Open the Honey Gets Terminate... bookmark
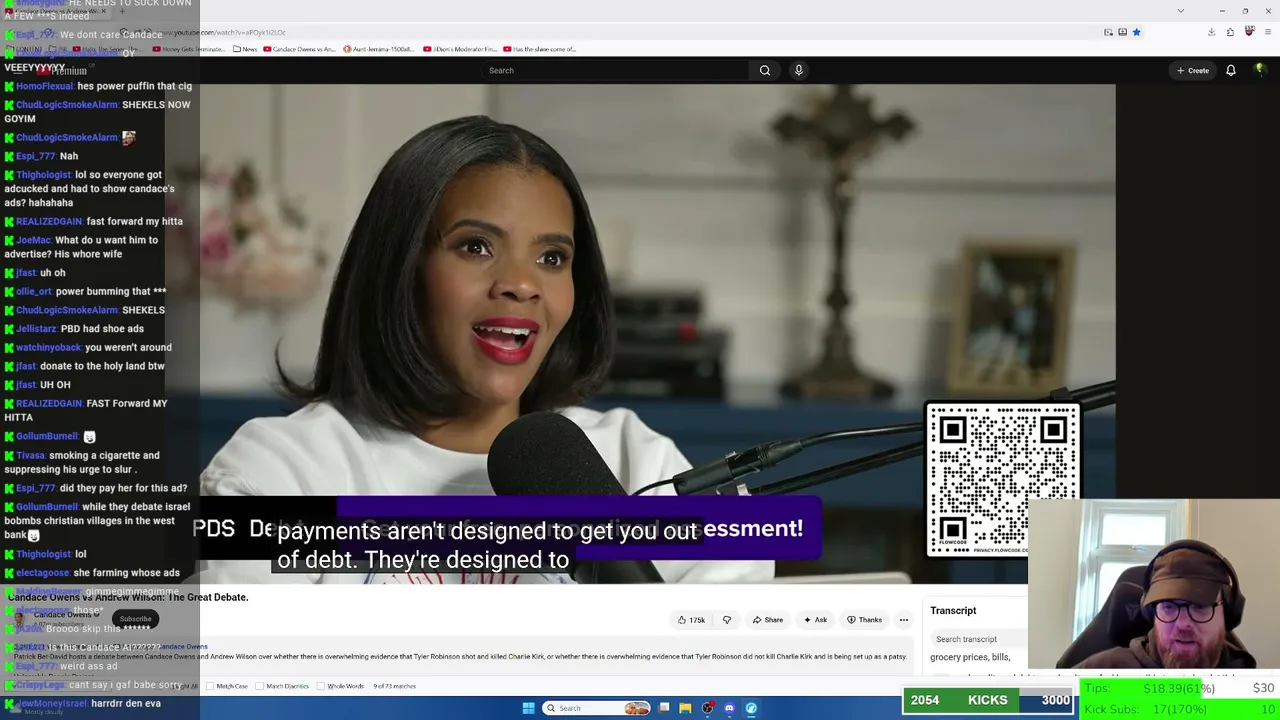 (188, 49)
